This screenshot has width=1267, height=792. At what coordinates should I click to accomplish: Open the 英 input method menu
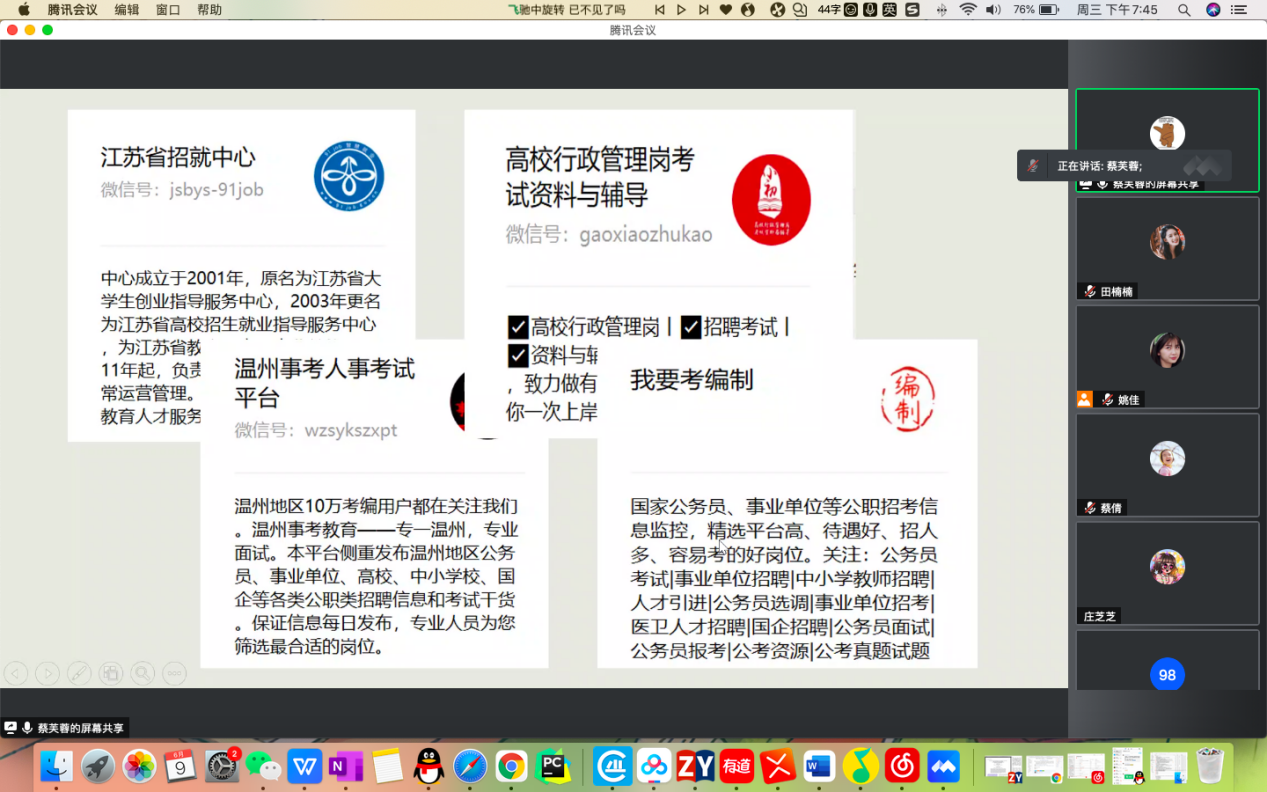889,10
